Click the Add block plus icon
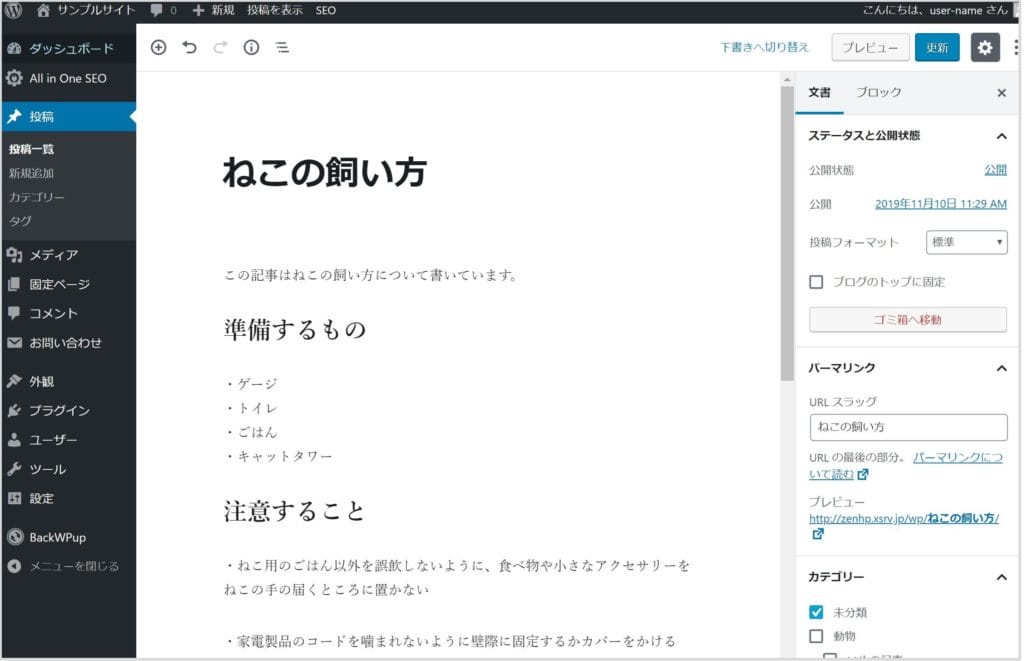Viewport: 1024px width, 661px height. point(158,47)
